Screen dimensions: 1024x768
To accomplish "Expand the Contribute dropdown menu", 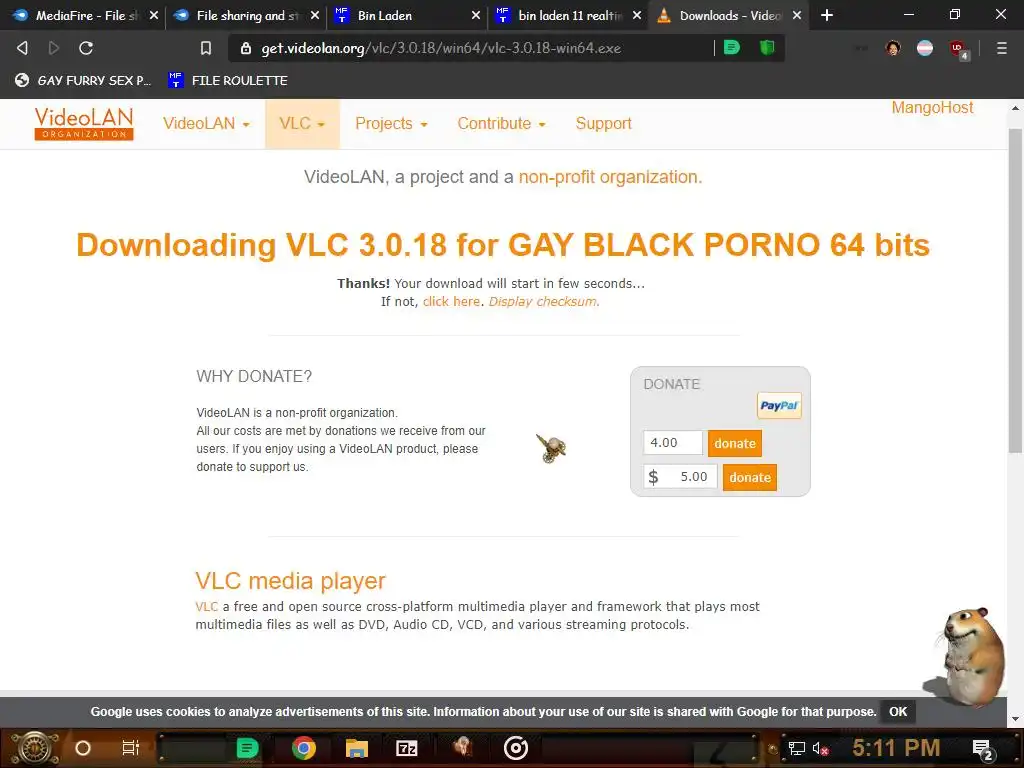I will [501, 124].
